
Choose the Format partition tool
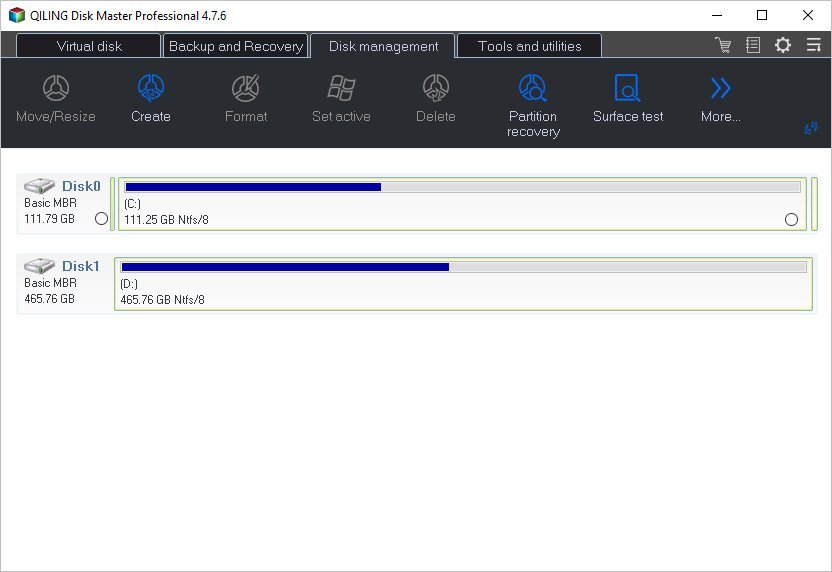coord(246,99)
